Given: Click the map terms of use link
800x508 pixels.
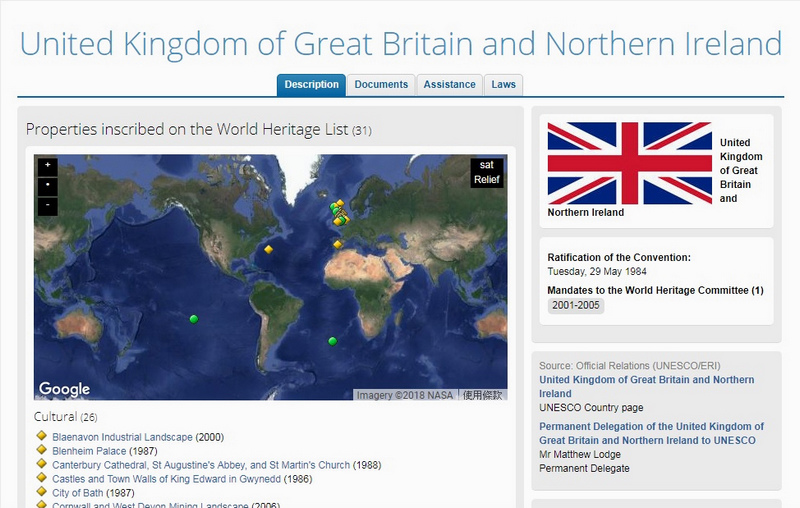Looking at the screenshot, I should point(482,395).
